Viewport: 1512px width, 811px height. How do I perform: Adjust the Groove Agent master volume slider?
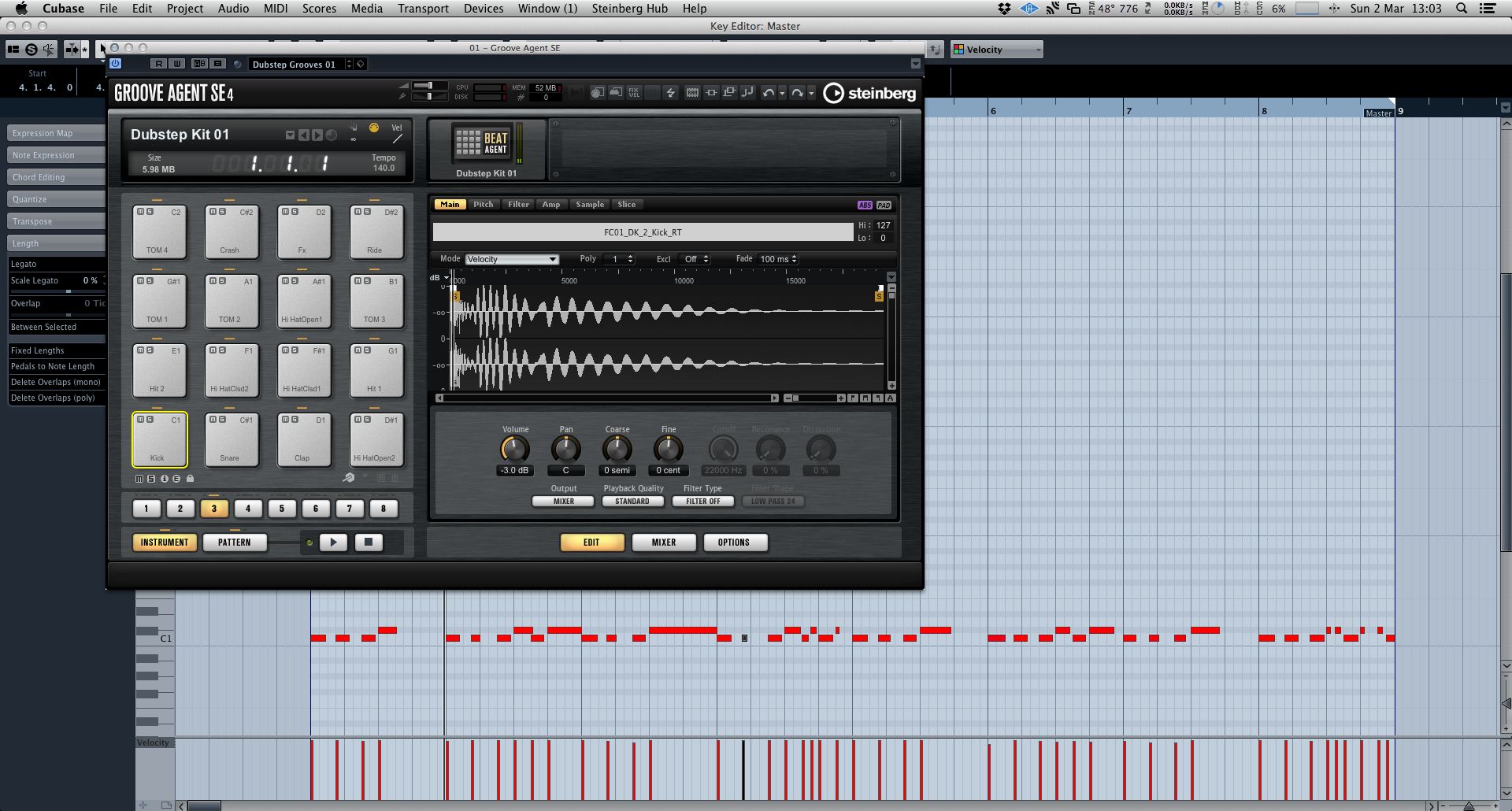tap(429, 85)
